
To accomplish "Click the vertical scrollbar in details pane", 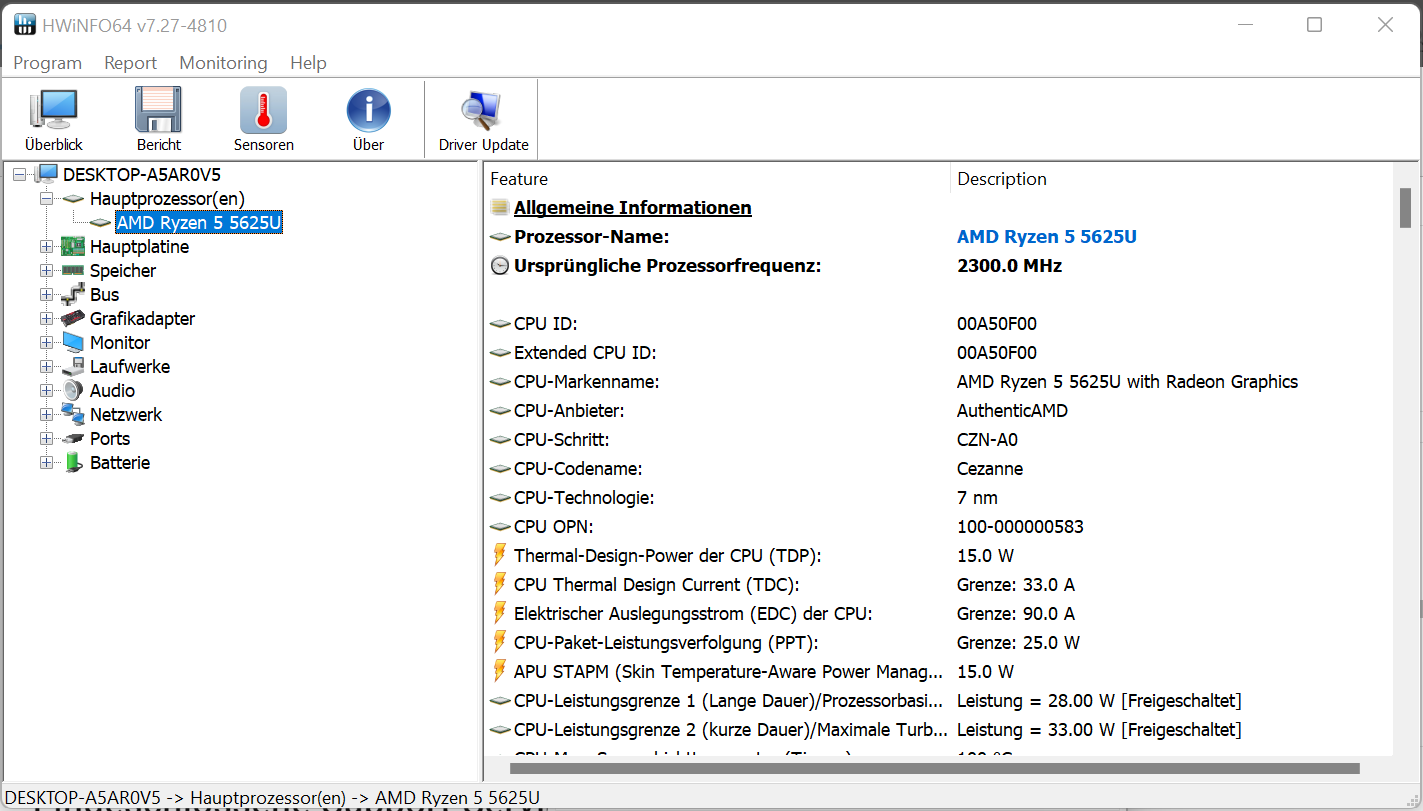I will click(x=1405, y=208).
